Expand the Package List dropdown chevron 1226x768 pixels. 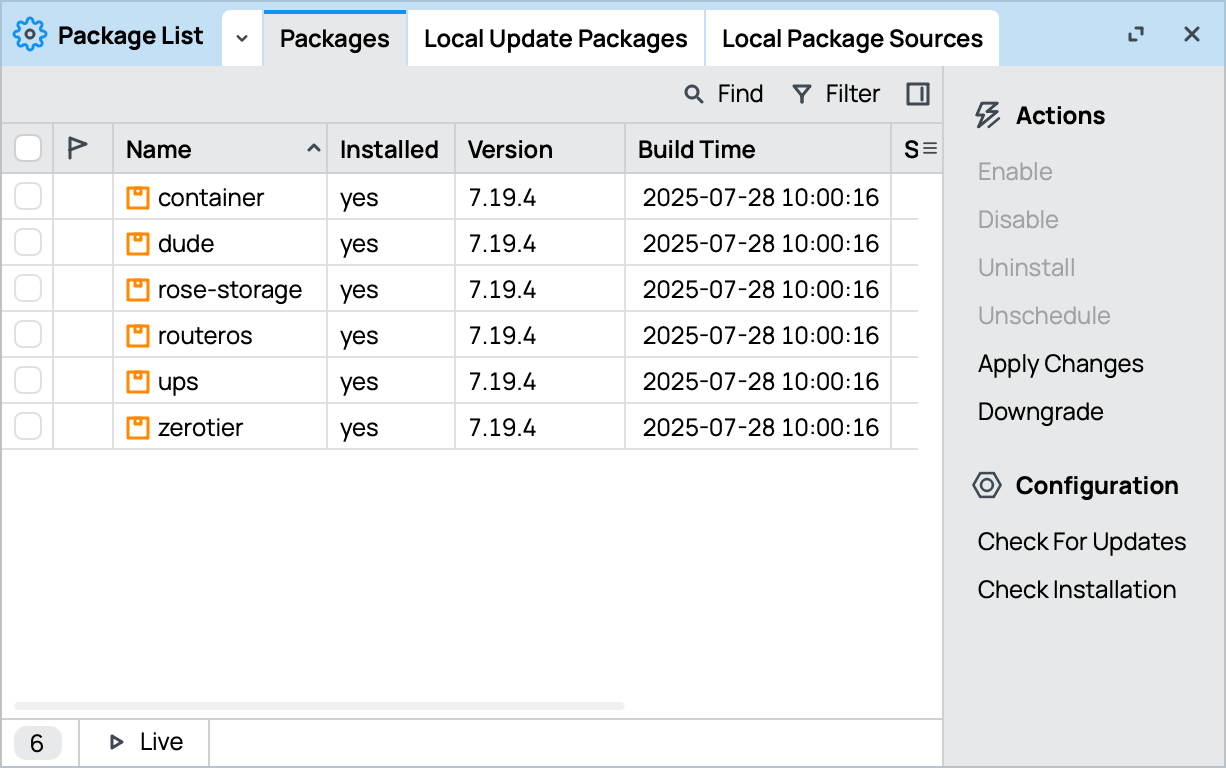pyautogui.click(x=241, y=38)
